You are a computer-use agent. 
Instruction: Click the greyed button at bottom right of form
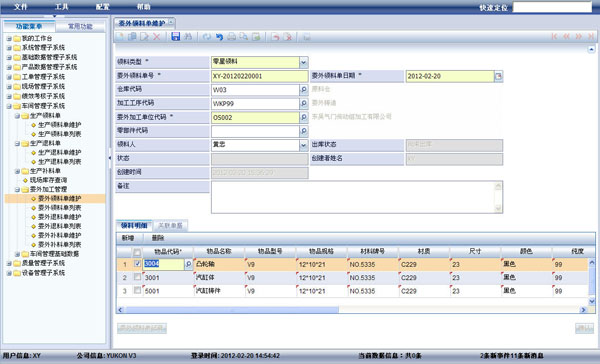(x=584, y=328)
